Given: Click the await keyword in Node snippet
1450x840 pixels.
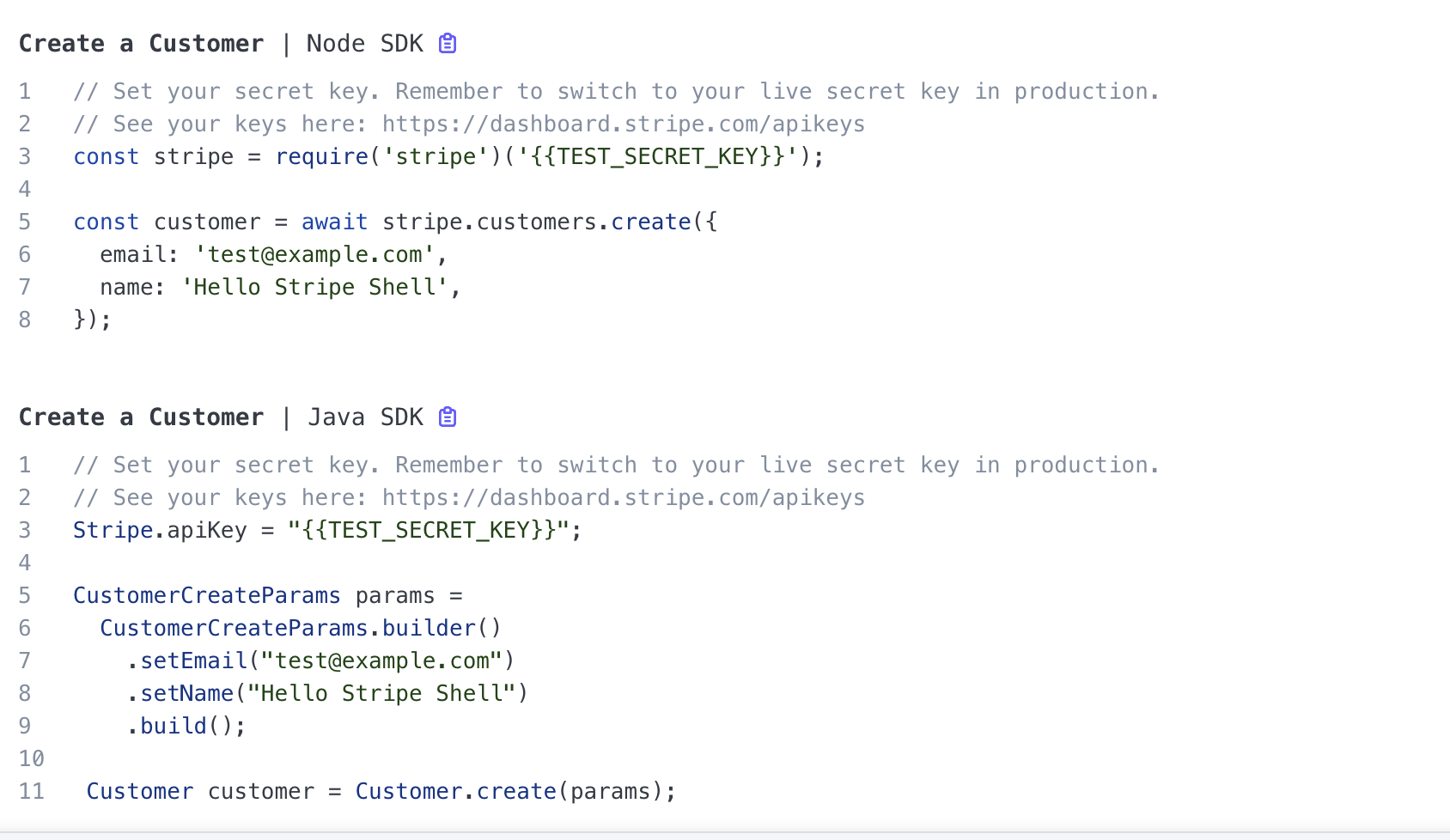Looking at the screenshot, I should [334, 222].
